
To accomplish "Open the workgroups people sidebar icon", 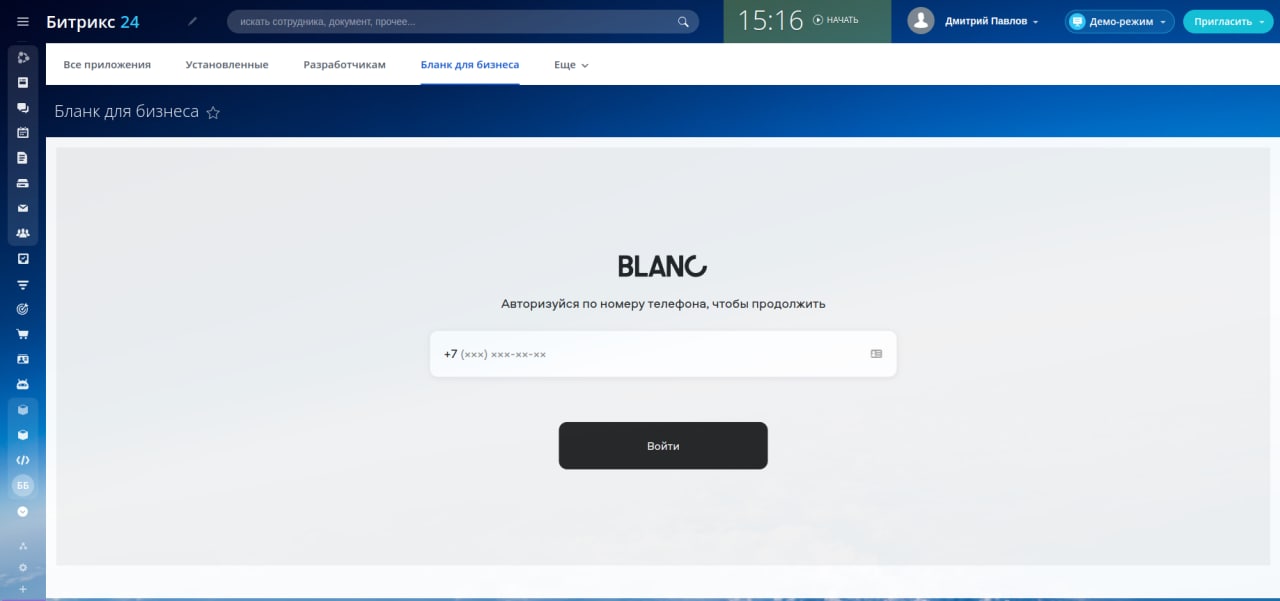I will coord(23,233).
